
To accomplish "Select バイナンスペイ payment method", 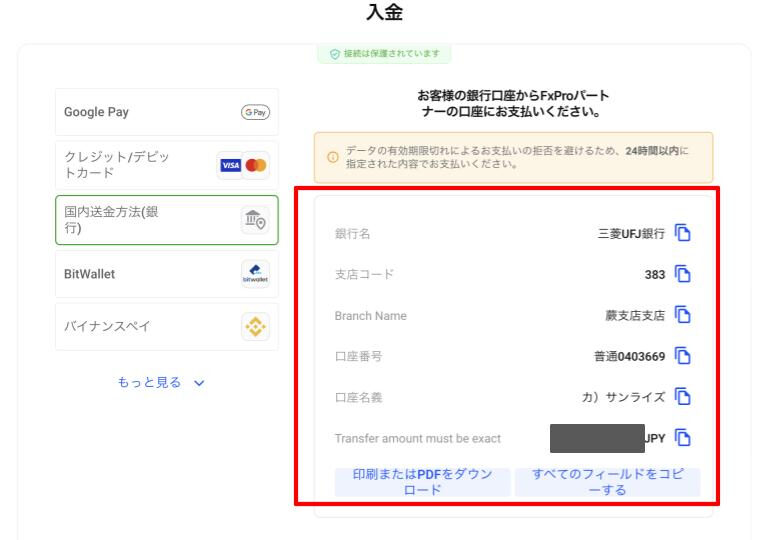I will [x=167, y=327].
